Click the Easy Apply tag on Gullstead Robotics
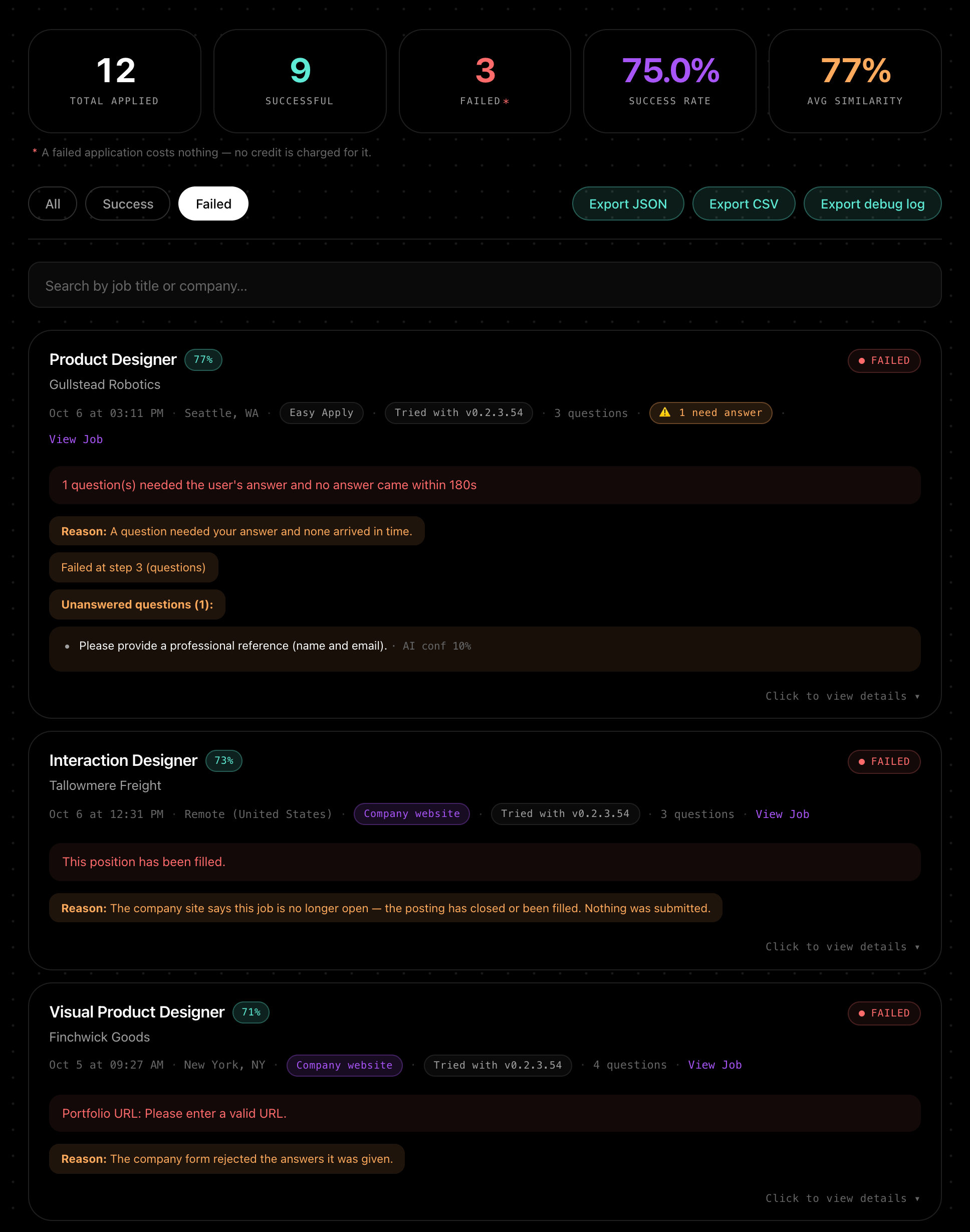This screenshot has width=970, height=1232. (322, 413)
